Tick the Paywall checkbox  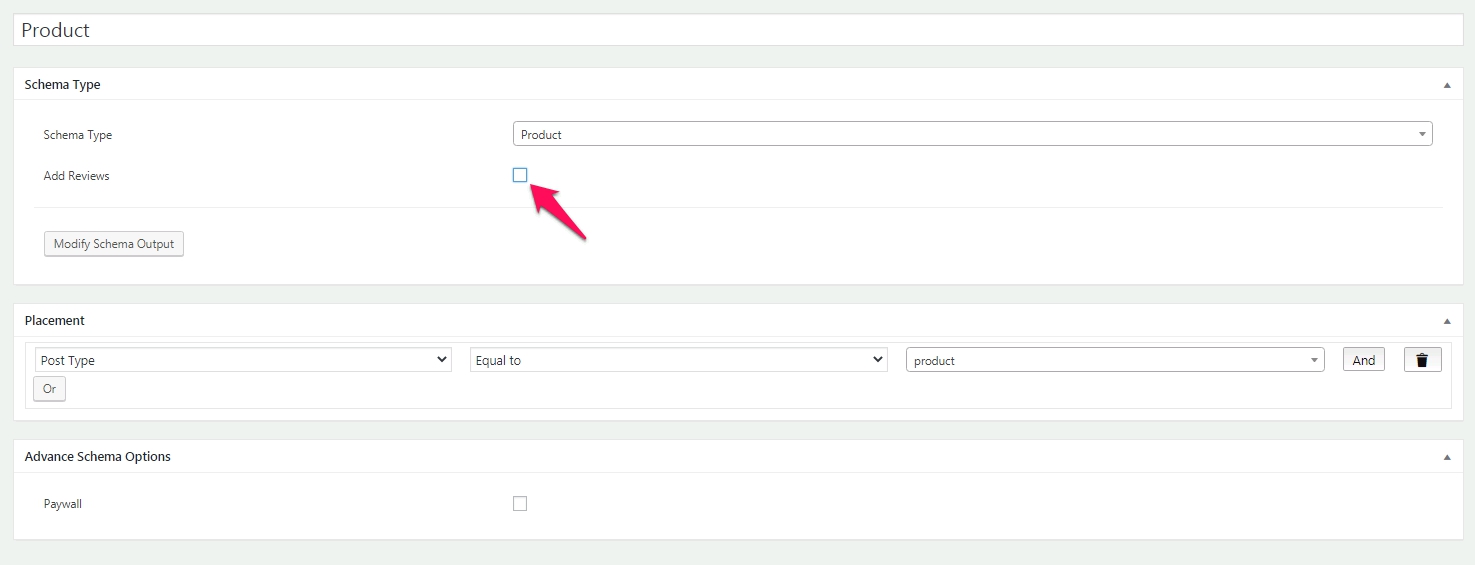(520, 504)
